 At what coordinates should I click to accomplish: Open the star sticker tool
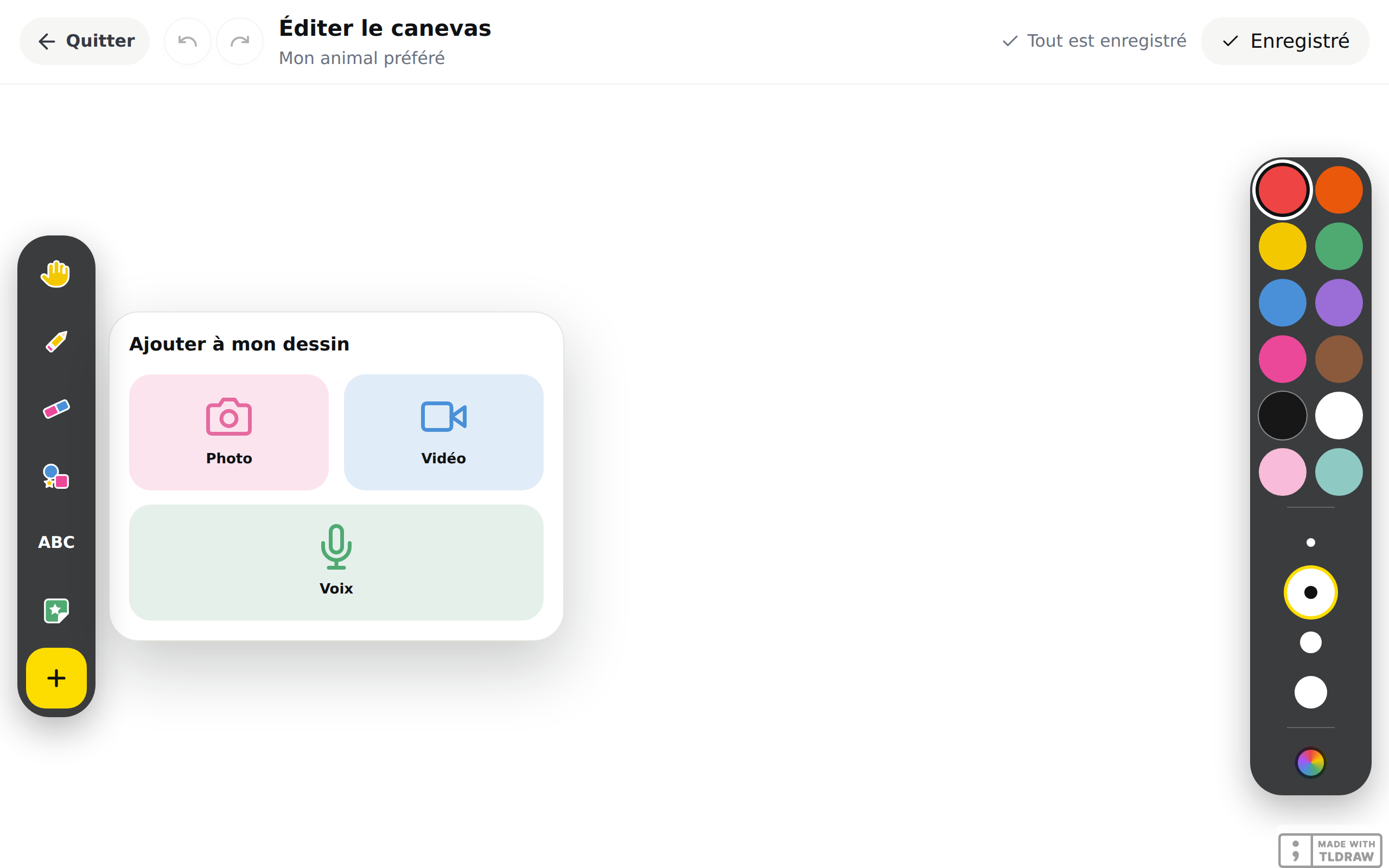coord(56,610)
